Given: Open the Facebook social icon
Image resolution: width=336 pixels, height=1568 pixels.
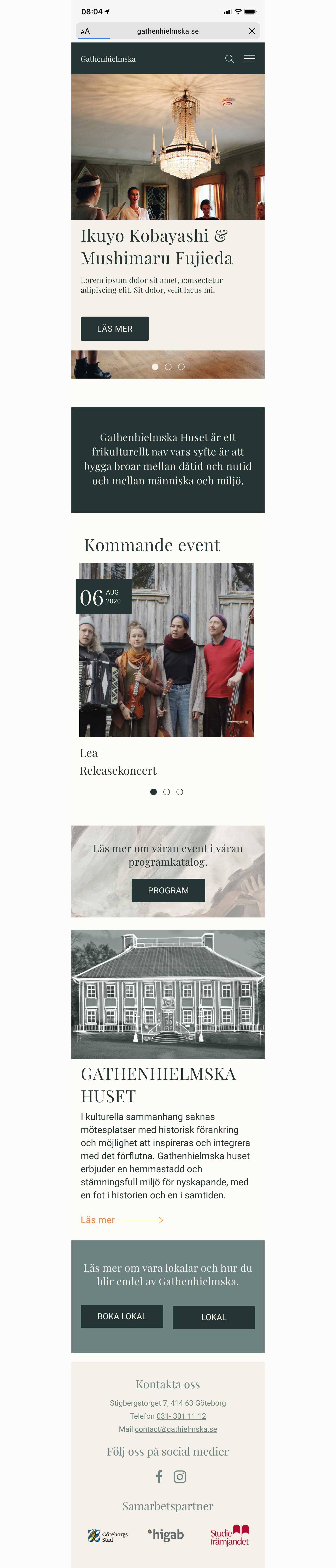Looking at the screenshot, I should 159,1476.
